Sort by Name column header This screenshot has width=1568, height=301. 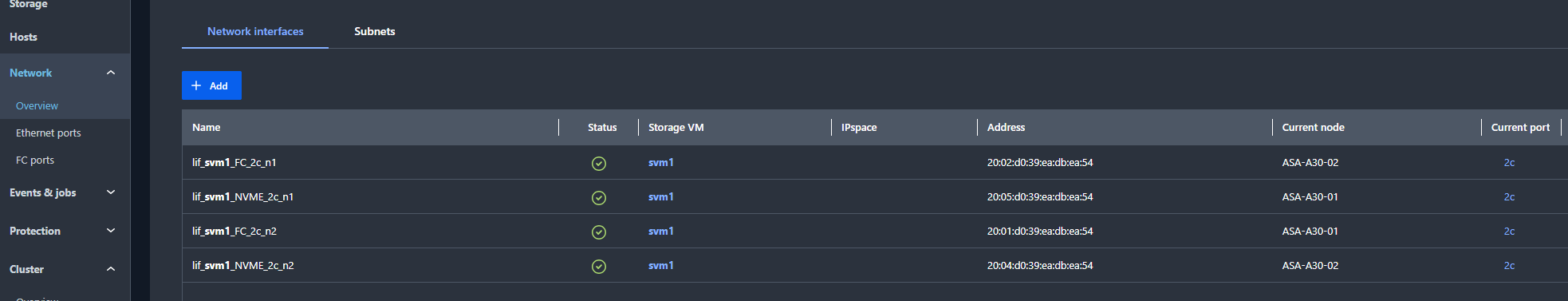tap(207, 127)
